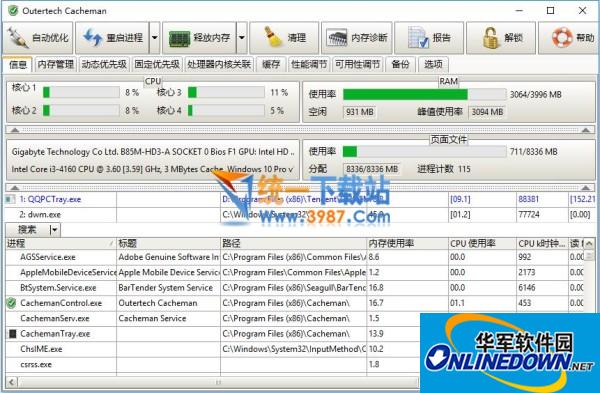This screenshot has width=600, height=393.
Task: Click the CachemanControl.exe green shield icon
Action: pyautogui.click(x=12, y=303)
